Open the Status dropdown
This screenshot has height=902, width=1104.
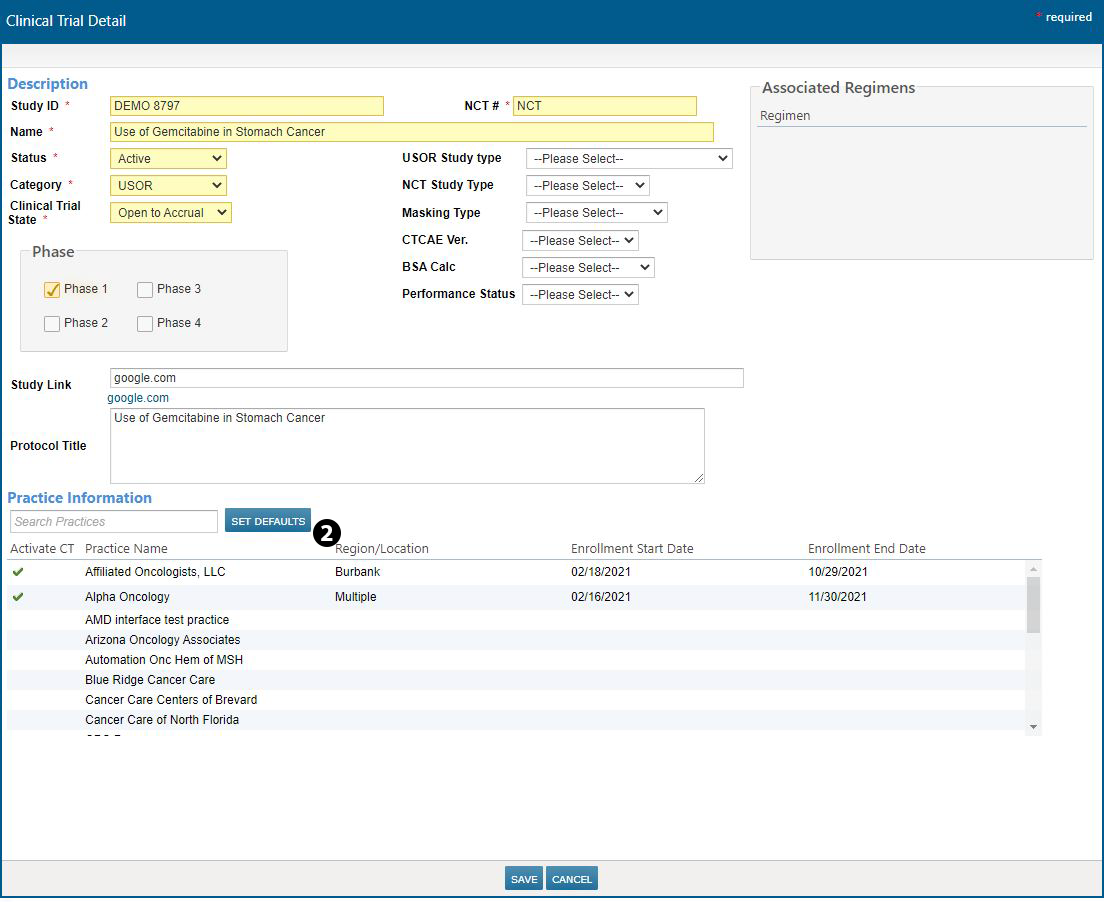168,159
